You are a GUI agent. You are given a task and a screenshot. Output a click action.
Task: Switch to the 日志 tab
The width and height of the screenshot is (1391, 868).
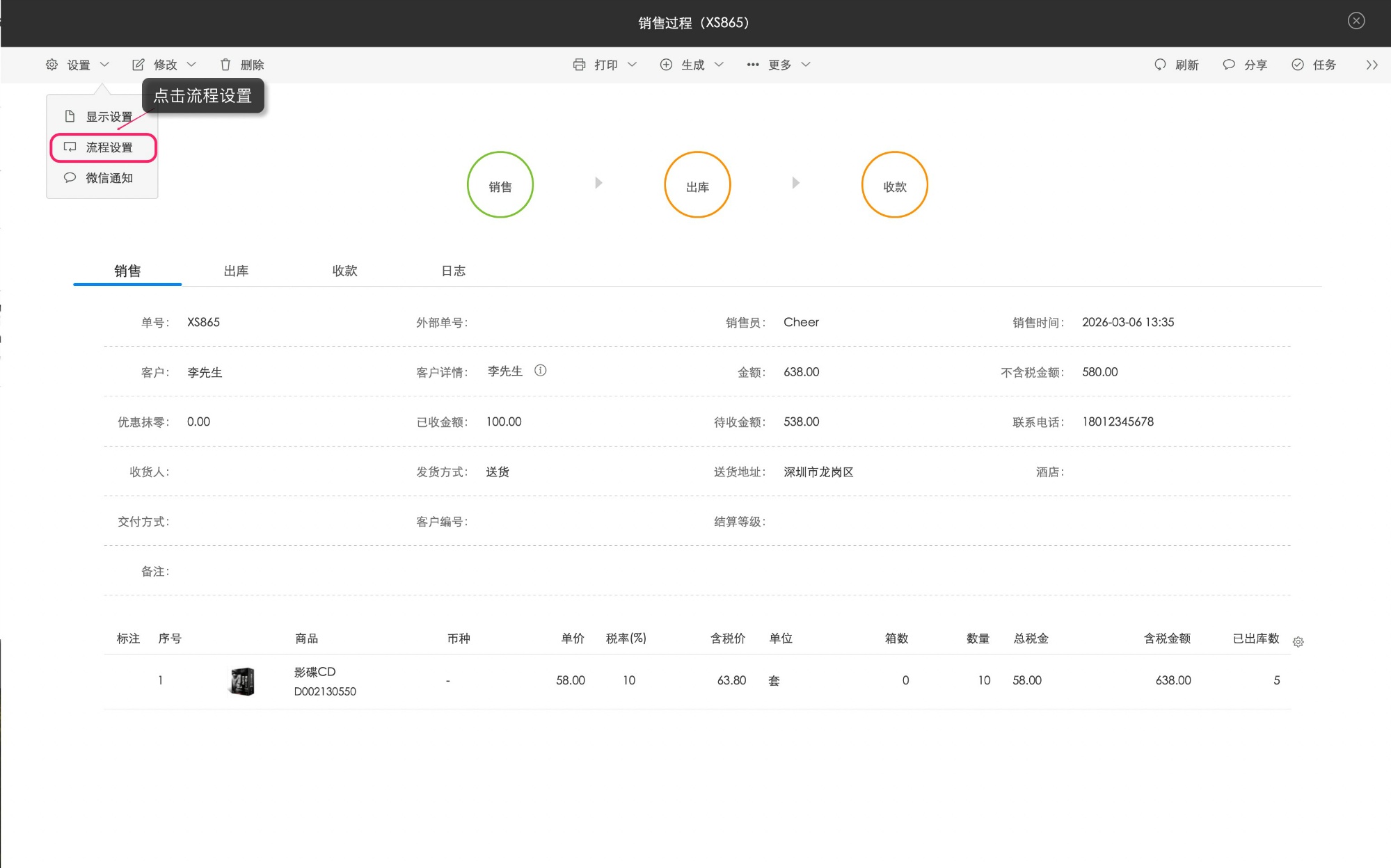point(453,271)
